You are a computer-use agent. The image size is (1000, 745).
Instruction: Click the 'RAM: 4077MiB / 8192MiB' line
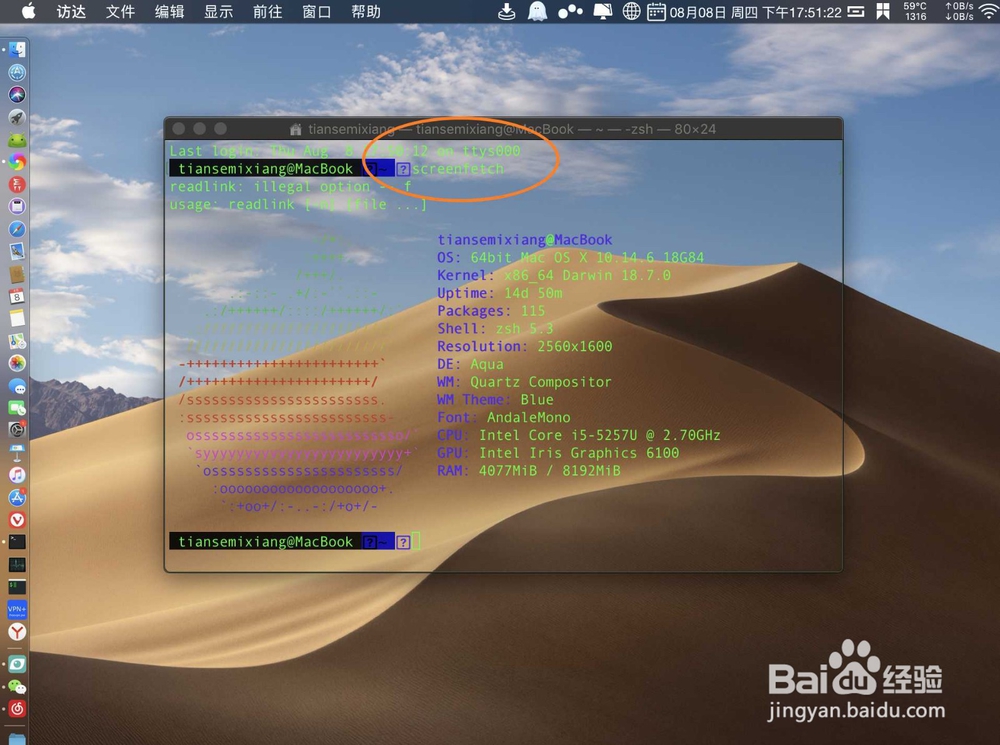[x=529, y=471]
